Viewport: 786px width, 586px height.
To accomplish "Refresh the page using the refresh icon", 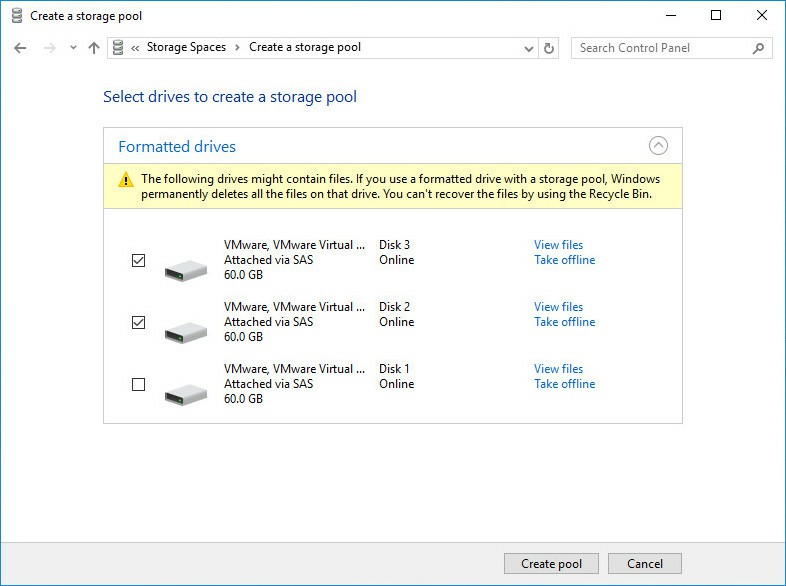I will coord(549,49).
